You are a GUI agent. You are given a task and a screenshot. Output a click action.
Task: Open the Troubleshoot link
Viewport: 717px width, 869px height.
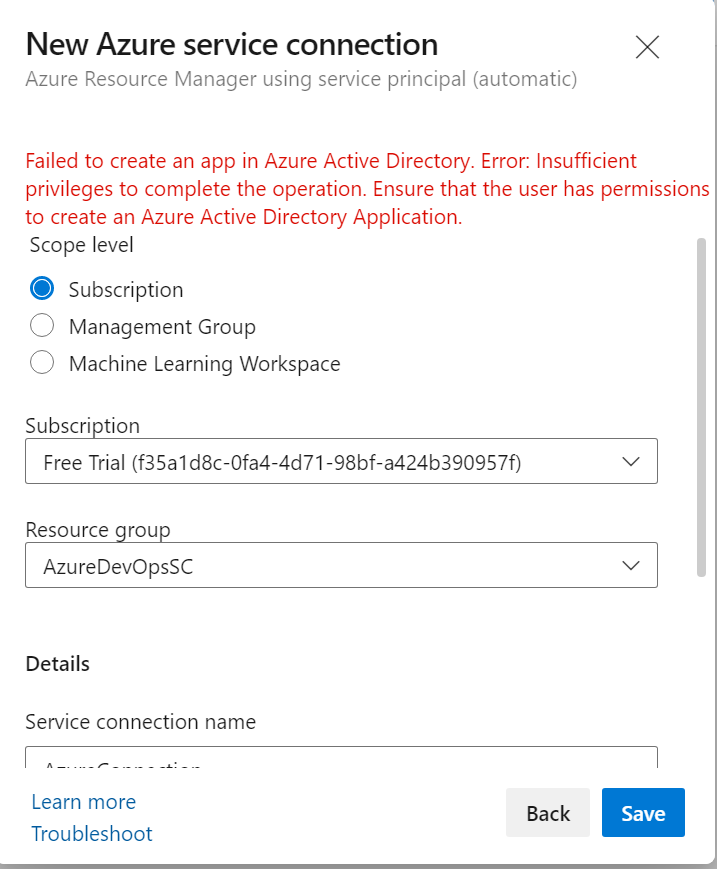click(92, 834)
